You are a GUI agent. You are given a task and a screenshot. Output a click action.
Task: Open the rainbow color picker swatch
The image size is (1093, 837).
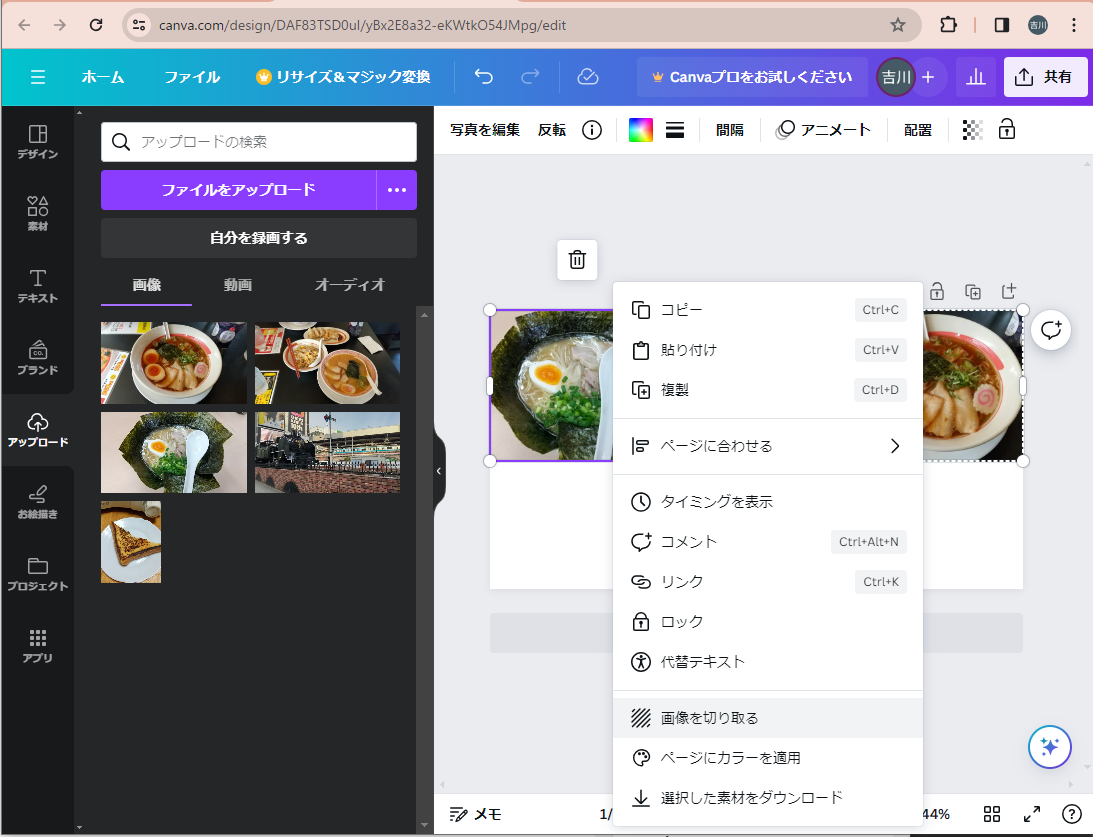click(x=640, y=130)
